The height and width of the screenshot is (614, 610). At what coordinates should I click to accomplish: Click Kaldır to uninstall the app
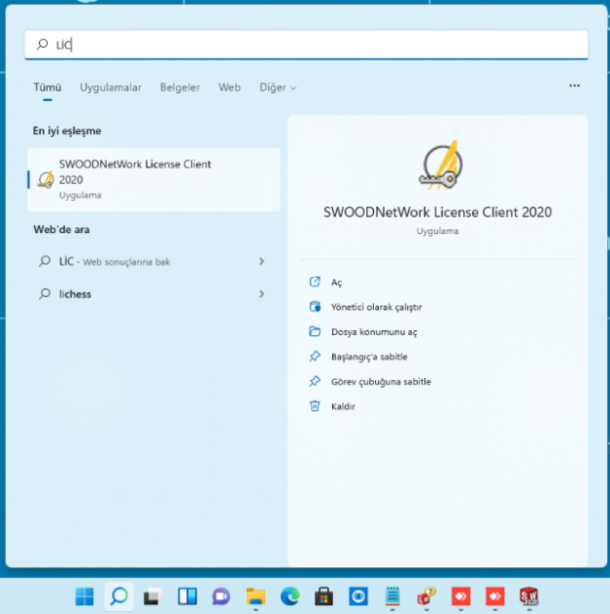[x=343, y=406]
